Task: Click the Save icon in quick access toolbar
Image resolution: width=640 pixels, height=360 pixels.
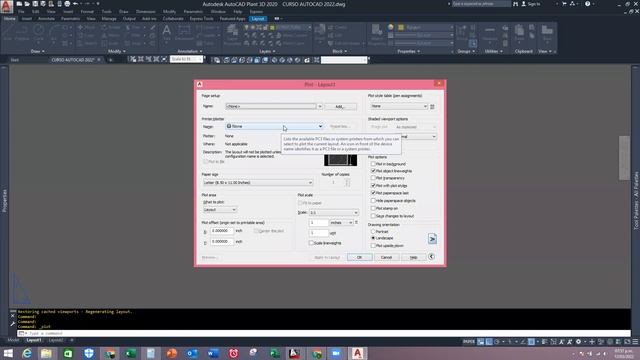Action: pyautogui.click(x=35, y=4)
